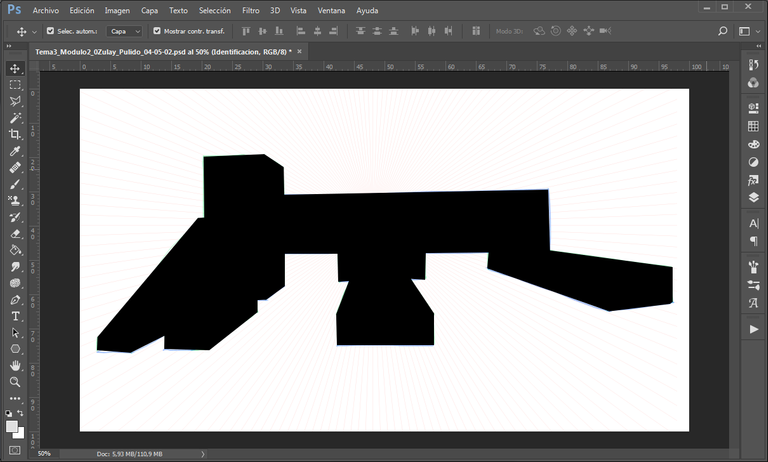The width and height of the screenshot is (768, 462).
Task: Click align left edges icon
Action: 300,31
